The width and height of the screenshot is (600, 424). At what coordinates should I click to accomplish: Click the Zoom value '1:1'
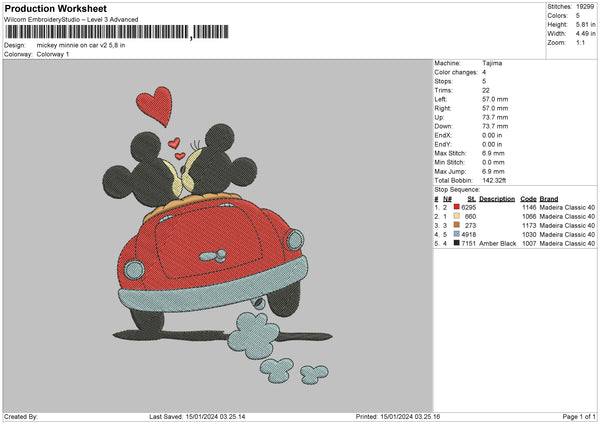(x=580, y=43)
